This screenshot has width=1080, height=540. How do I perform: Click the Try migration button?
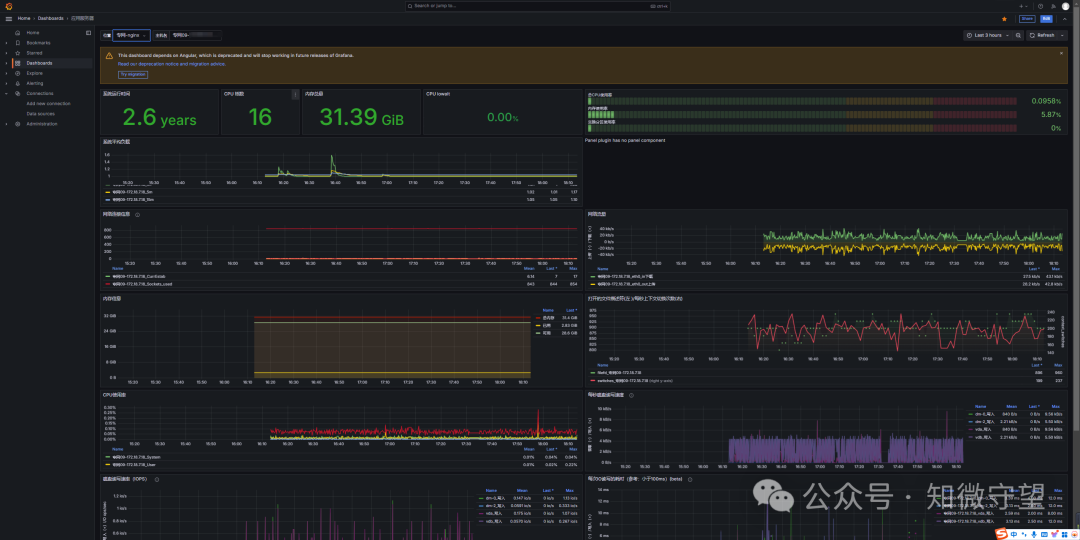tap(133, 74)
